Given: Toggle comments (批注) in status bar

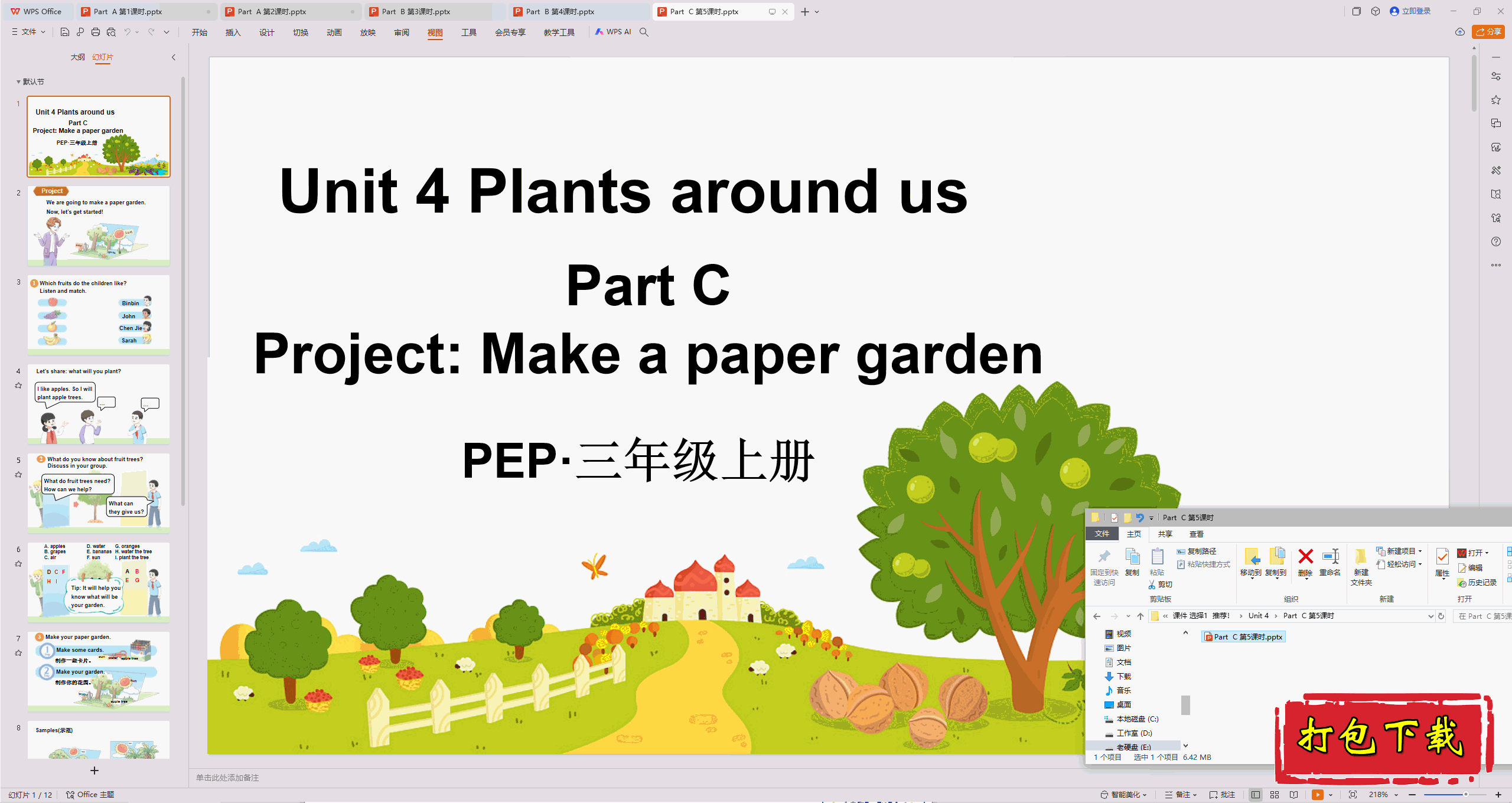Looking at the screenshot, I should click(1222, 795).
